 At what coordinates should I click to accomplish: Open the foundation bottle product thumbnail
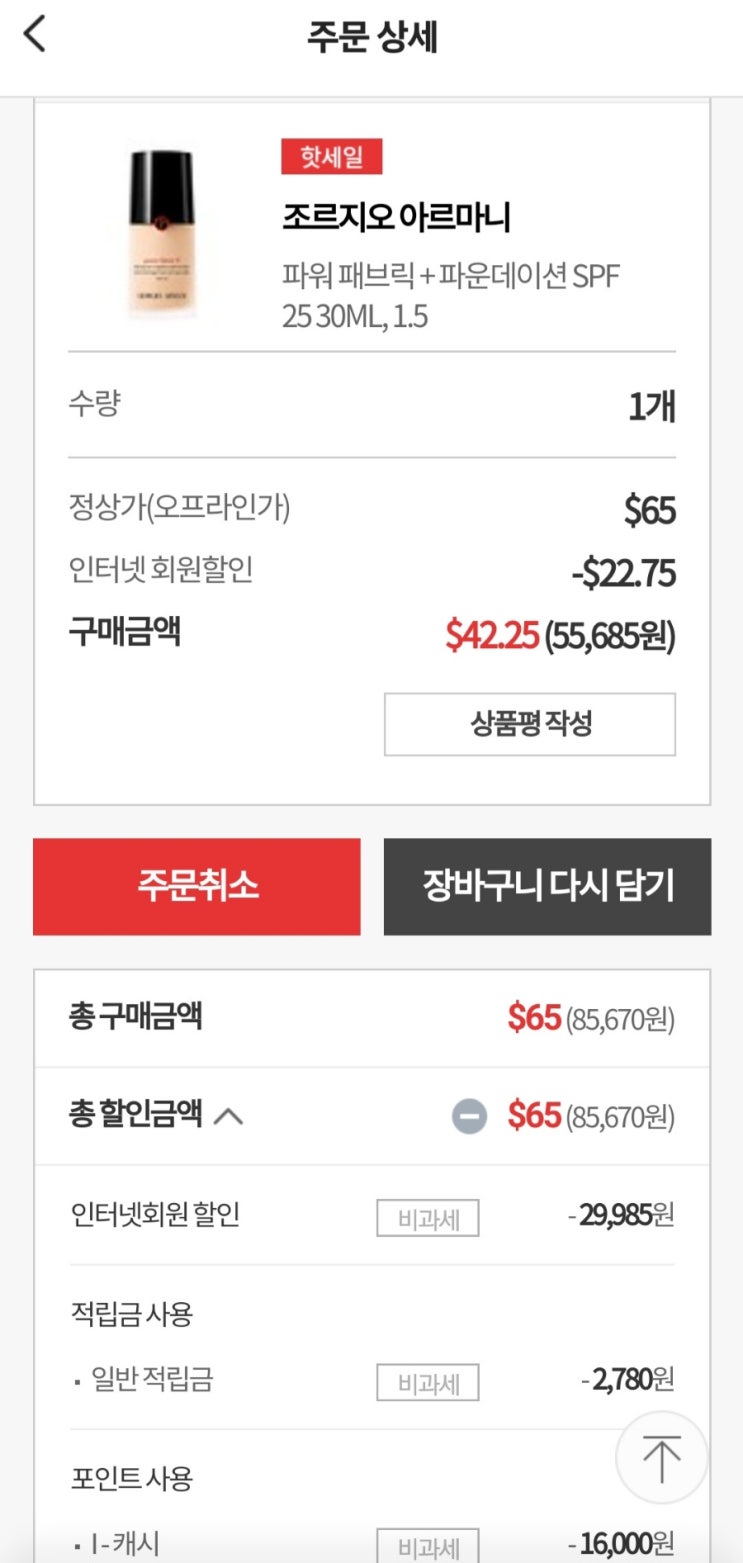(x=161, y=234)
